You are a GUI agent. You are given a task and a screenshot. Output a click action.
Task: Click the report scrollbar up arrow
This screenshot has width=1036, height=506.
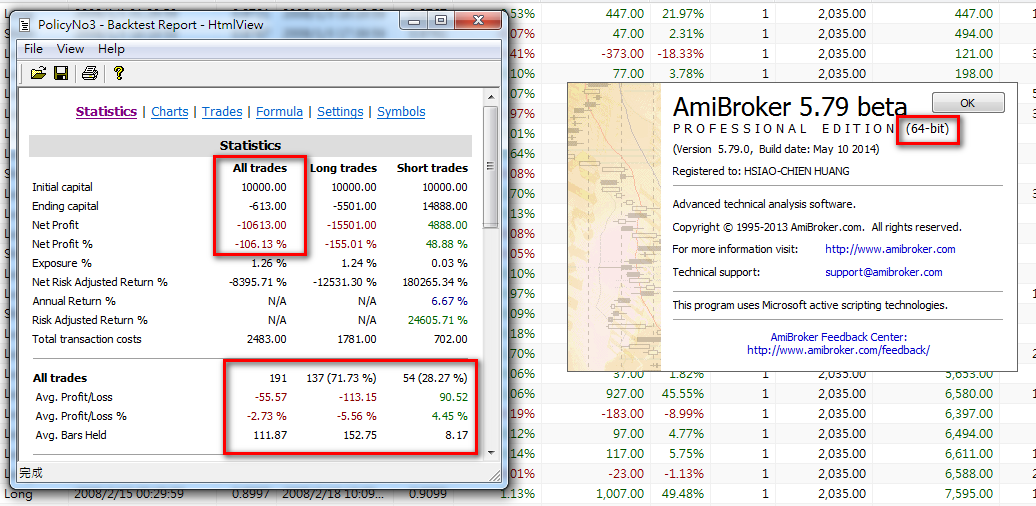[491, 98]
